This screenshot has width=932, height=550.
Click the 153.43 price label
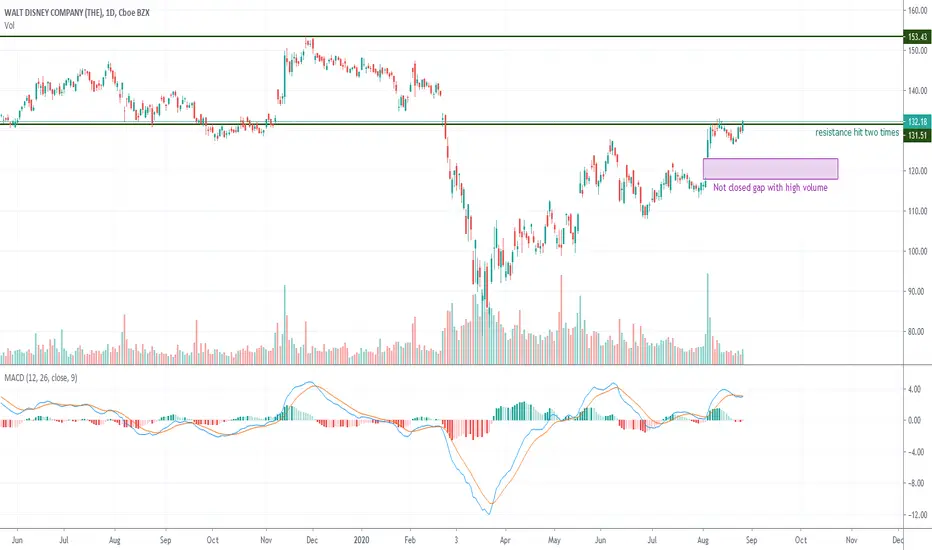[917, 37]
